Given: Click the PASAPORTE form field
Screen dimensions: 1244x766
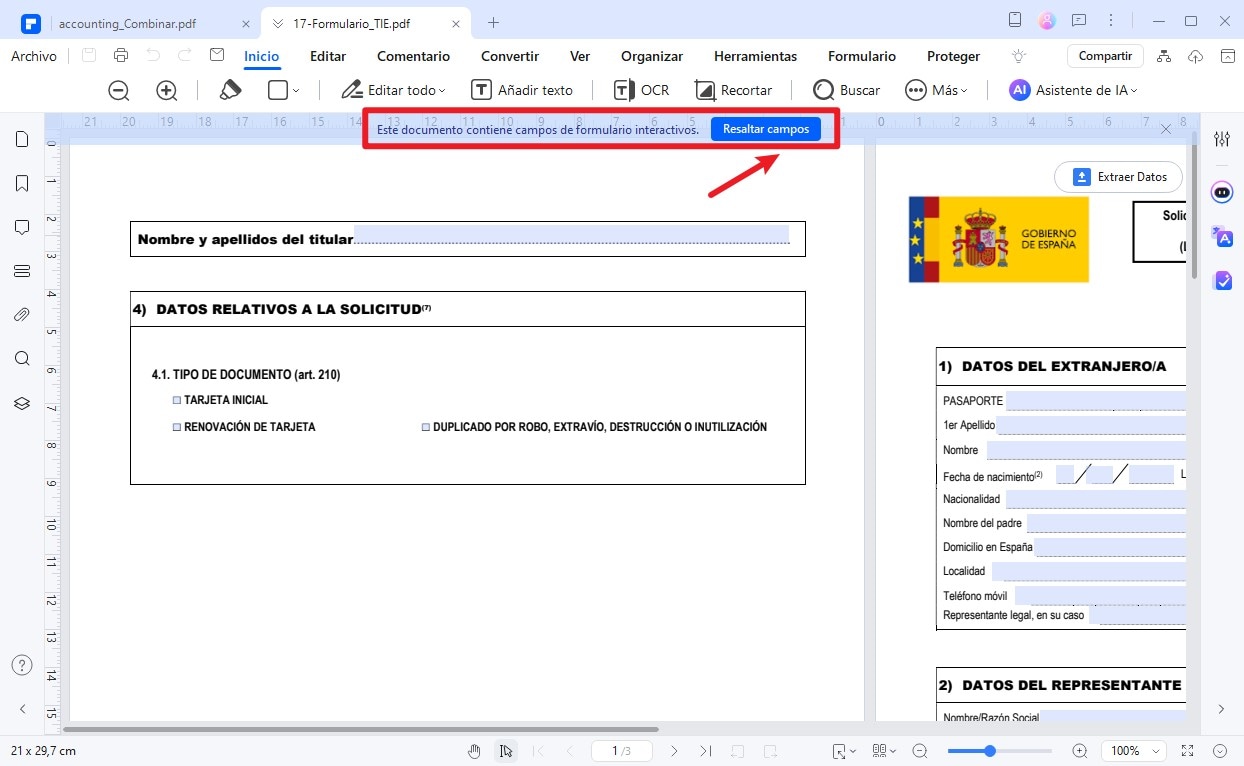Looking at the screenshot, I should (x=1096, y=401).
